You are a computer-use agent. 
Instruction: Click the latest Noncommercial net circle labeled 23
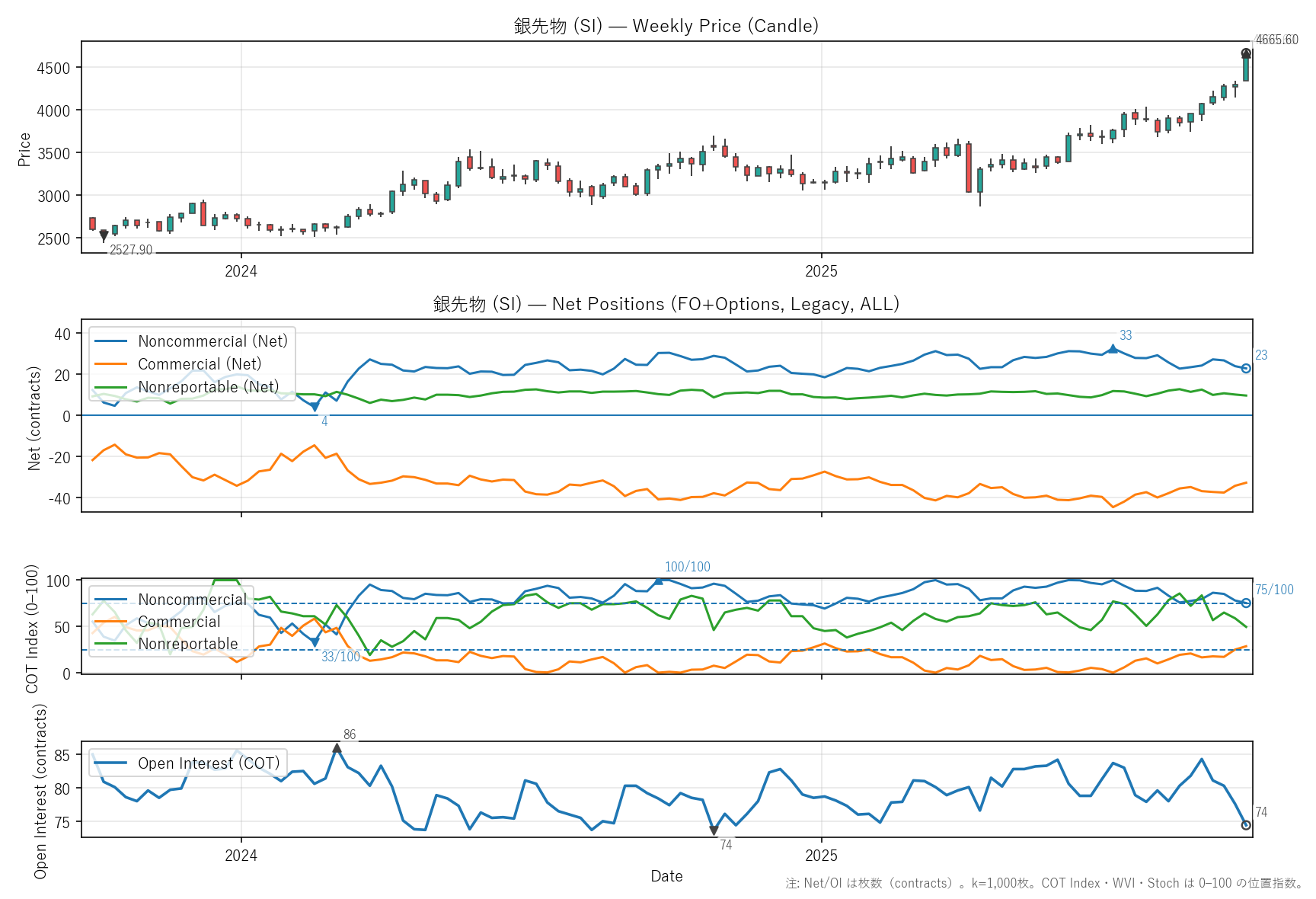pos(1246,369)
